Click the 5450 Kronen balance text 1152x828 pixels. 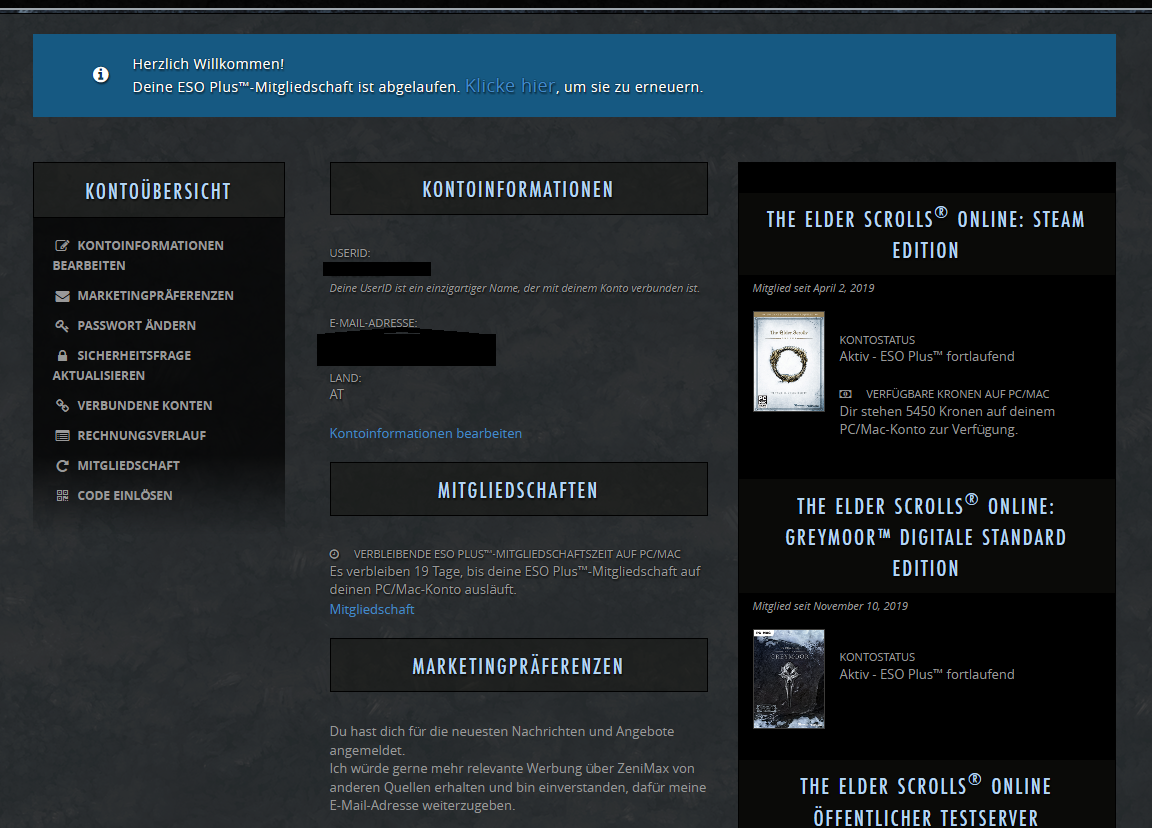coord(947,420)
